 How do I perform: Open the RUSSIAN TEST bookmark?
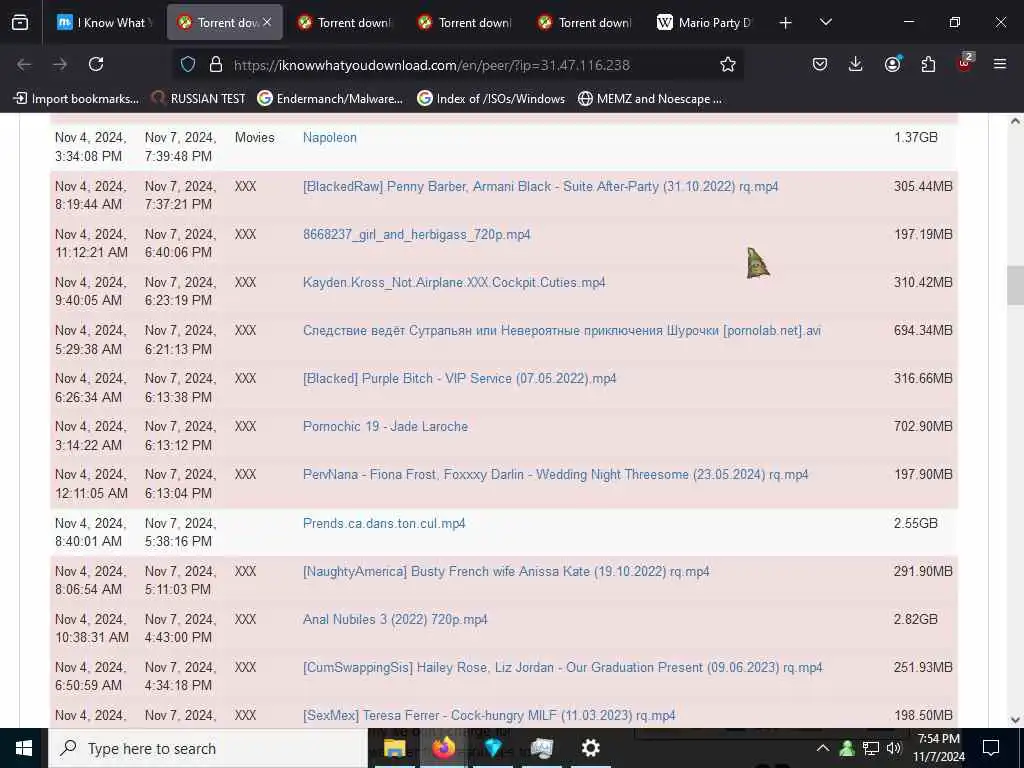(x=198, y=99)
